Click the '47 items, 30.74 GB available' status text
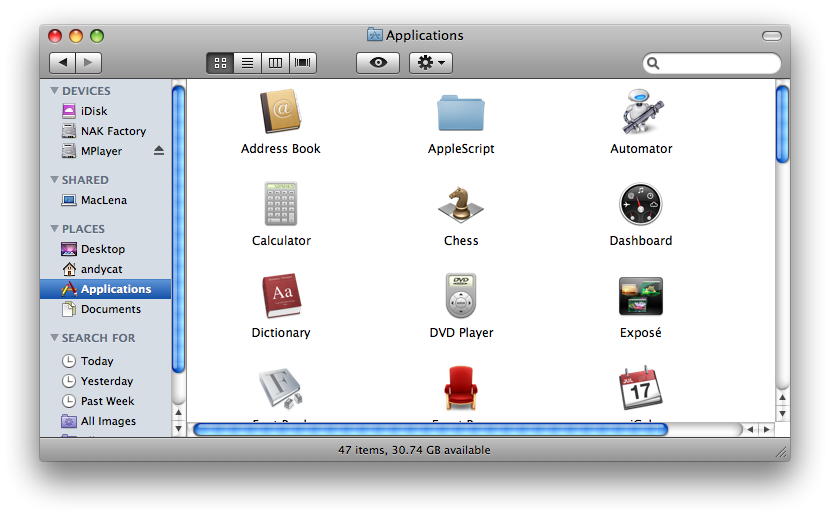The height and width of the screenshot is (516, 830). pos(414,450)
